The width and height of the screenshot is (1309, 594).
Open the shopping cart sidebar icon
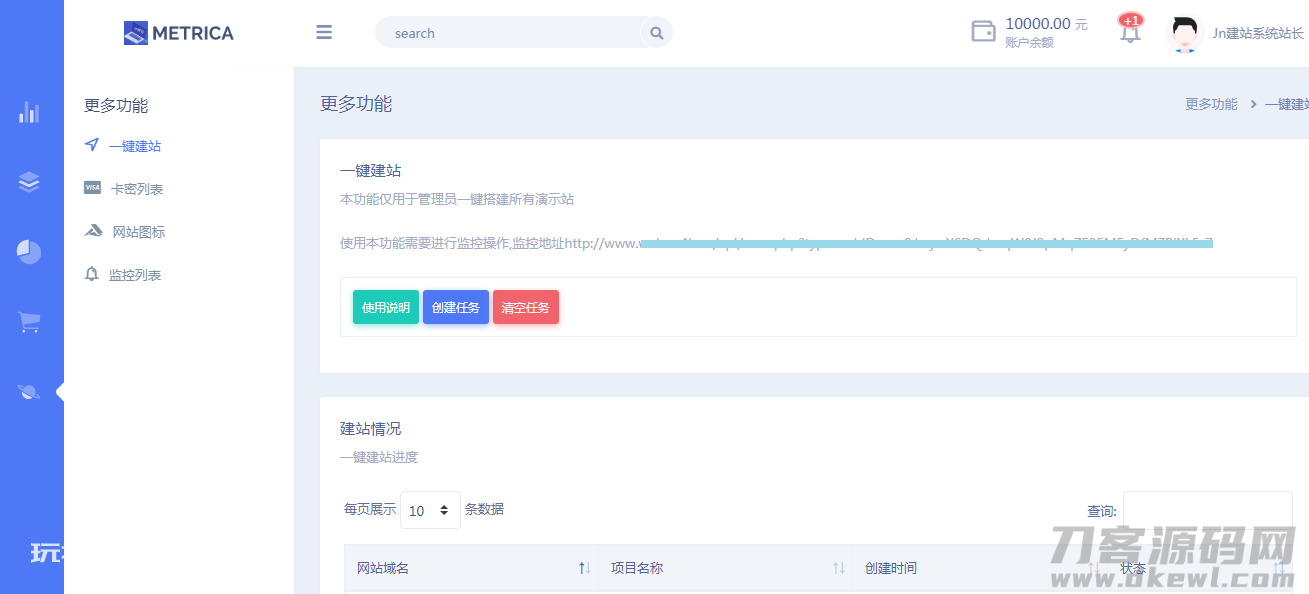[x=29, y=322]
